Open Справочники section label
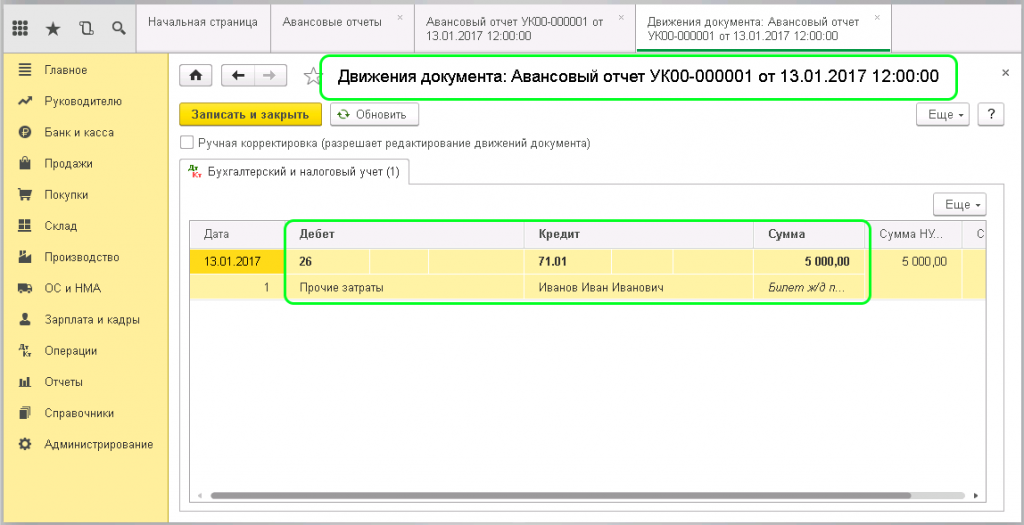Image resolution: width=1024 pixels, height=525 pixels. (x=79, y=413)
